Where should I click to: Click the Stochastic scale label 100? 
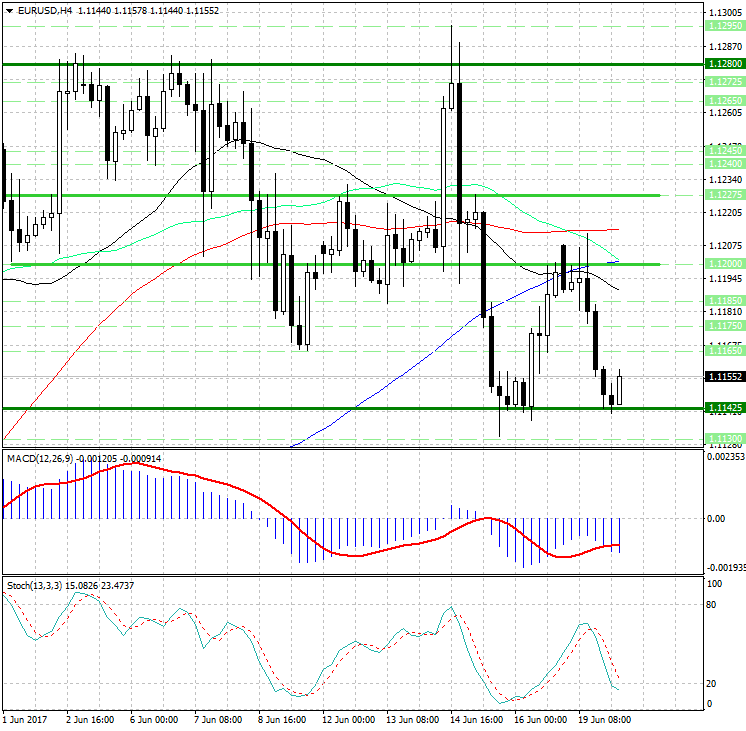tap(715, 584)
